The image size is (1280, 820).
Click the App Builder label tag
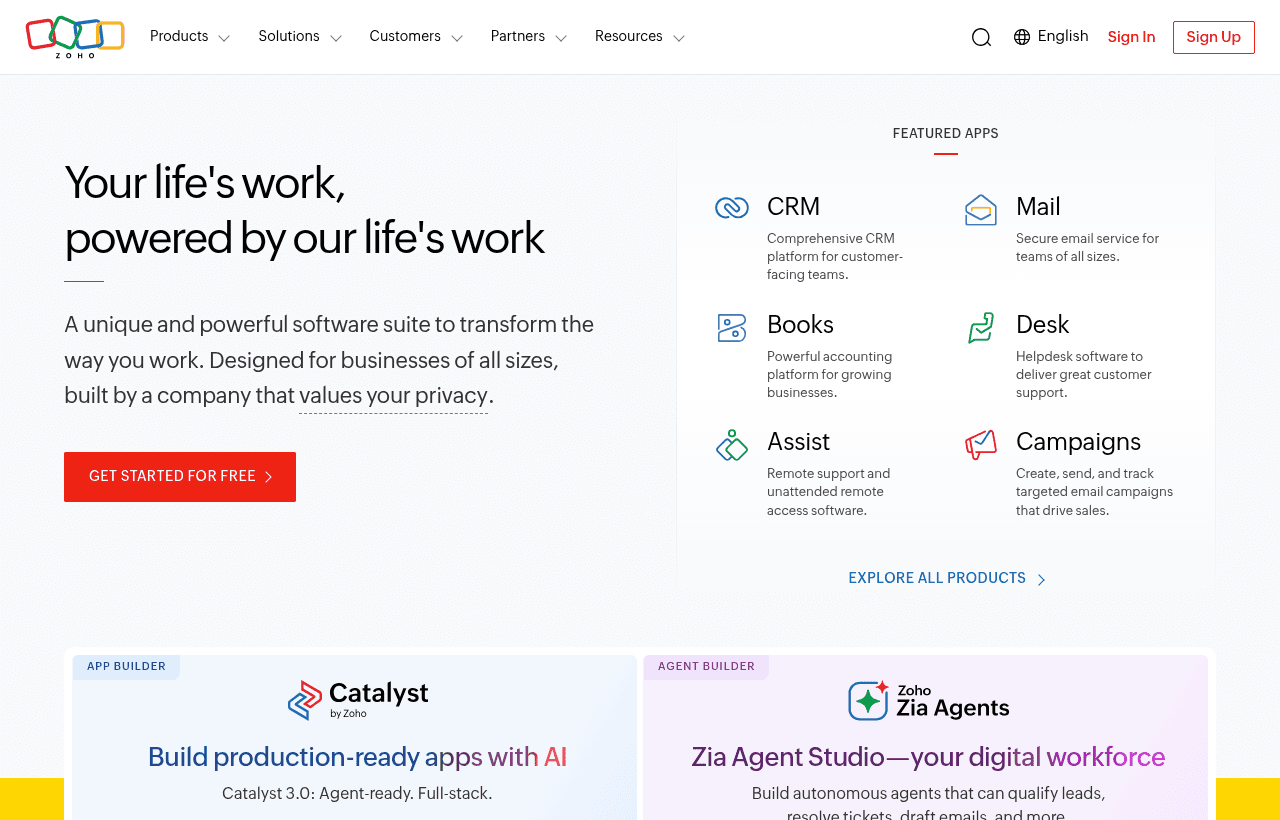[126, 667]
